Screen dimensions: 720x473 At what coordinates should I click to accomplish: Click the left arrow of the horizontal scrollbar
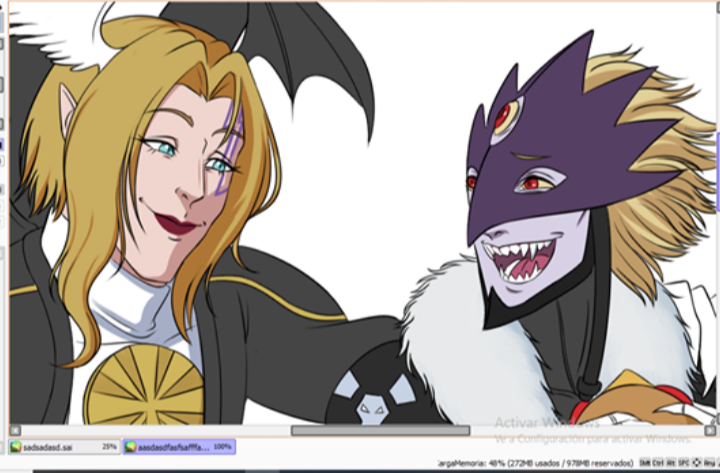tap(15, 430)
